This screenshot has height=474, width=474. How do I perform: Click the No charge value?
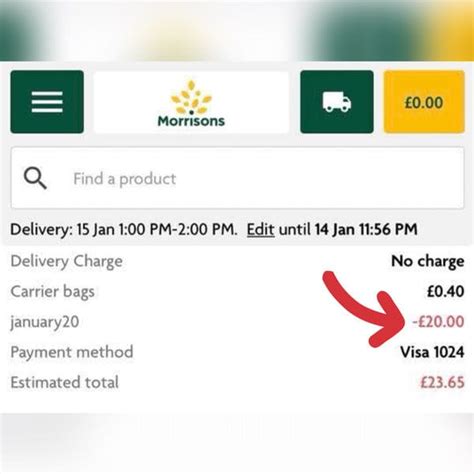click(x=428, y=261)
